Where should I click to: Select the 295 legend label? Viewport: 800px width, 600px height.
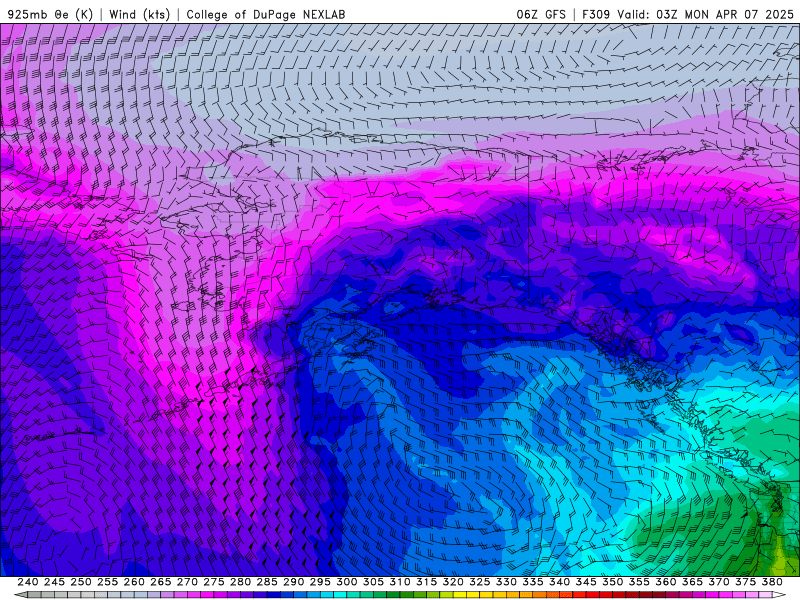(320, 582)
